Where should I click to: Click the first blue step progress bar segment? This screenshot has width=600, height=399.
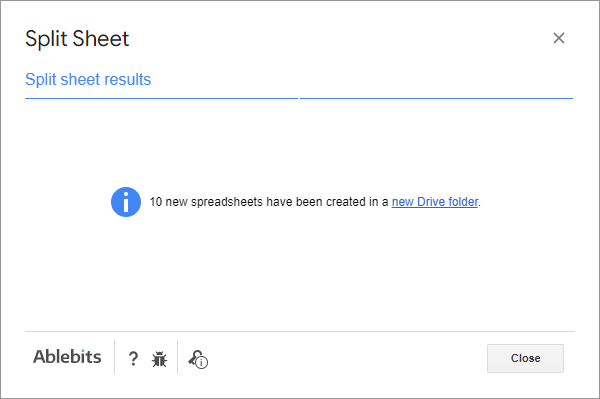[161, 98]
